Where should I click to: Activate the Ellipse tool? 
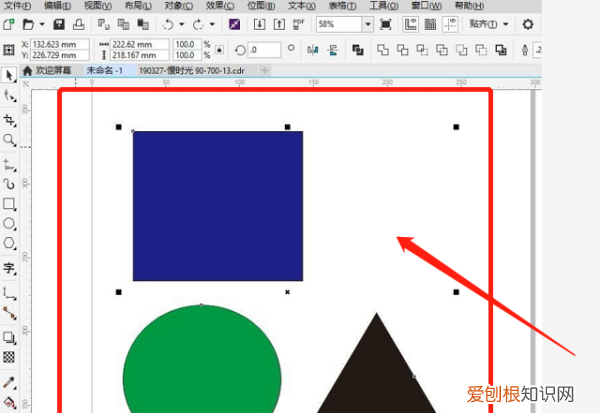click(x=9, y=223)
